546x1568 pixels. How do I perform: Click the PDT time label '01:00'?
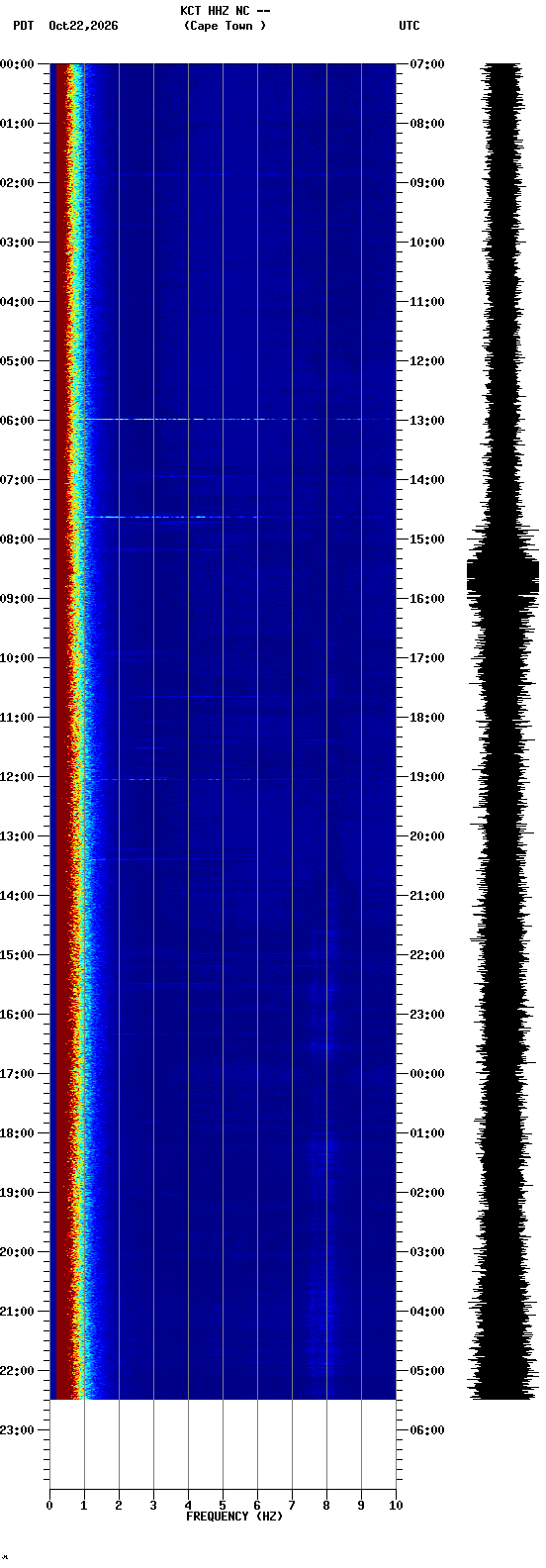[17, 124]
